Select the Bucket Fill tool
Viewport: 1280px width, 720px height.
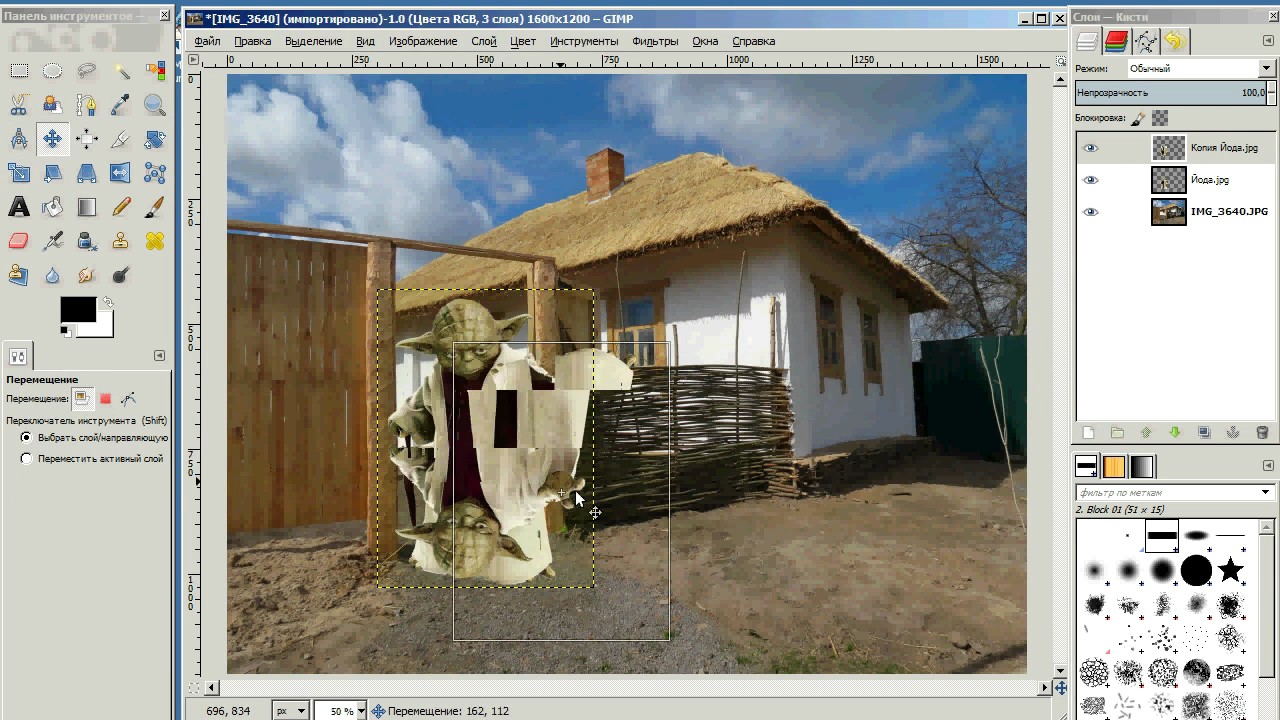pos(53,207)
